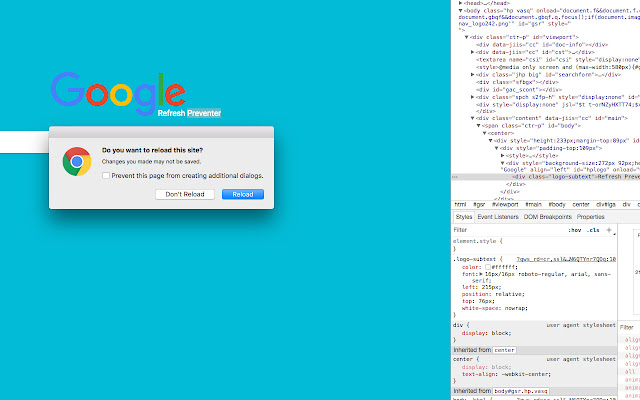Click the Refresh Preventer subtext on the page
The image size is (640, 400).
click(189, 113)
